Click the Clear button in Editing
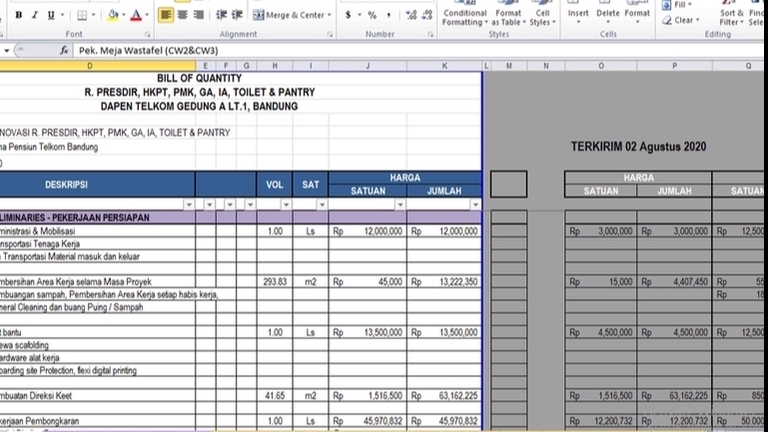 pyautogui.click(x=684, y=20)
